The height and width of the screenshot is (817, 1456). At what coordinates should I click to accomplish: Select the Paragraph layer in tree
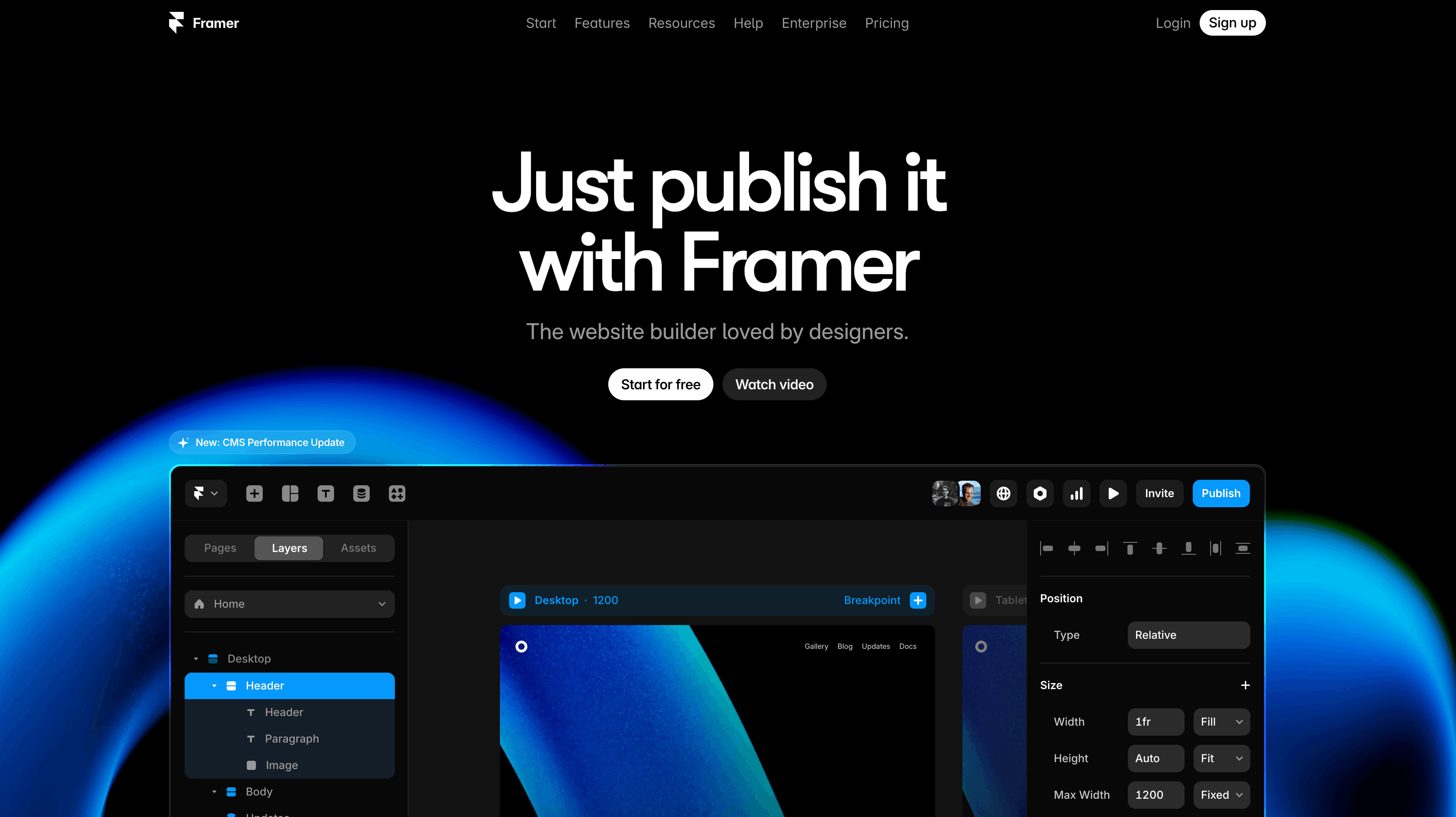[x=292, y=738]
